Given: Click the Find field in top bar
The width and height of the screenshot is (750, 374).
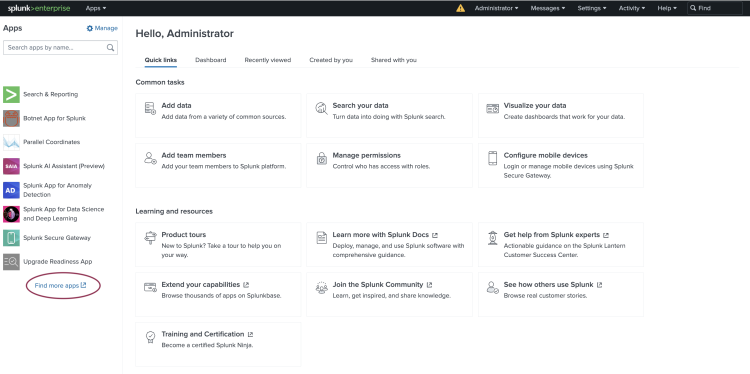Looking at the screenshot, I should pos(715,8).
